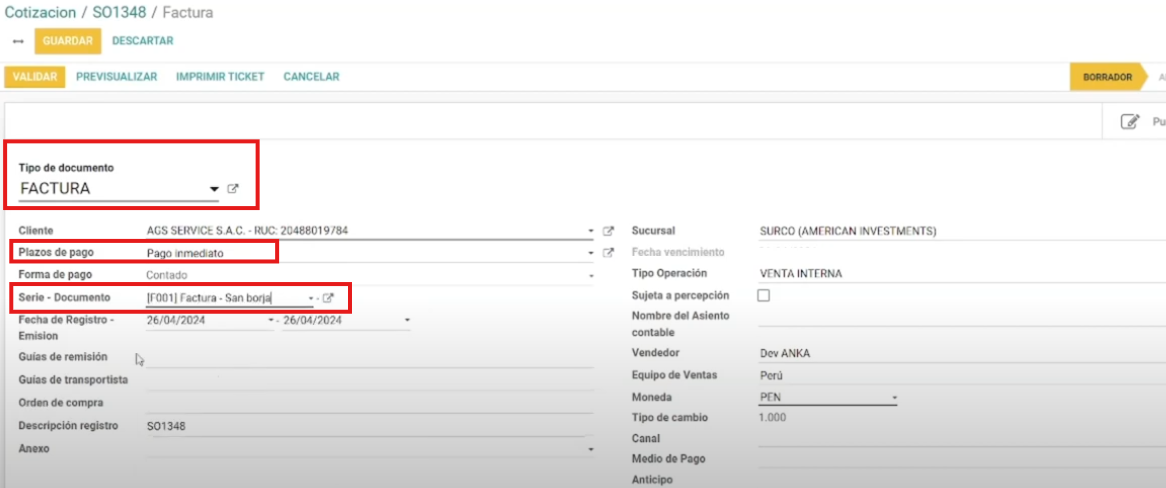Toggle the Sujeta a percepción checkbox
Image resolution: width=1166 pixels, height=488 pixels.
[x=765, y=296]
